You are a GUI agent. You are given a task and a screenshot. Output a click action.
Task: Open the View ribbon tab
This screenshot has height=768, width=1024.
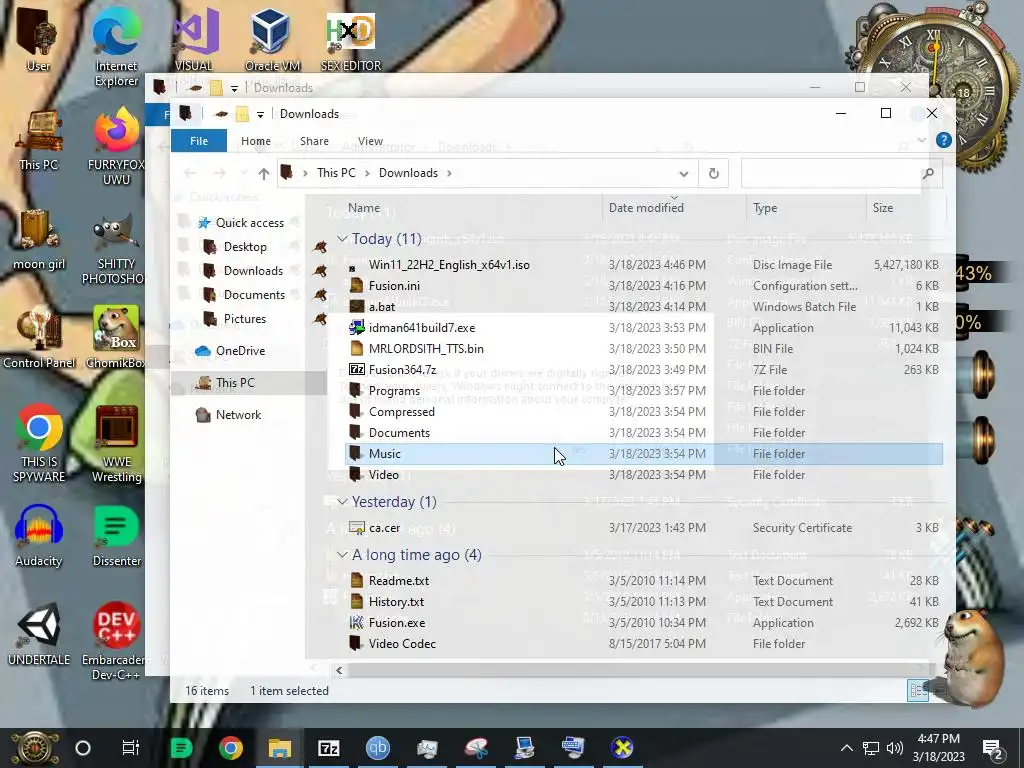pyautogui.click(x=370, y=141)
